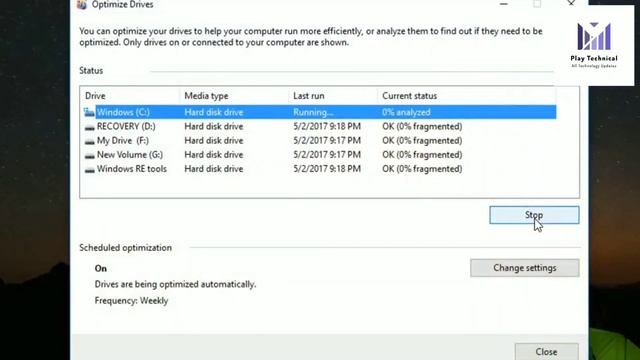Click the RECOVERY (D:) drive icon

click(x=89, y=127)
